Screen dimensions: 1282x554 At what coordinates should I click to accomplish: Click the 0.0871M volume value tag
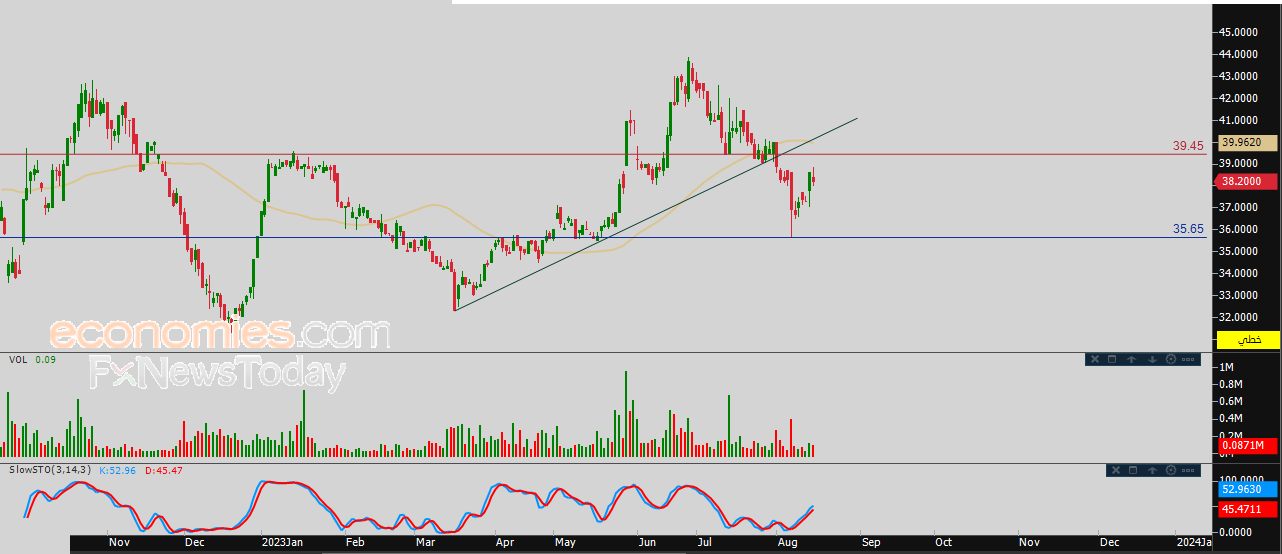[x=1247, y=446]
